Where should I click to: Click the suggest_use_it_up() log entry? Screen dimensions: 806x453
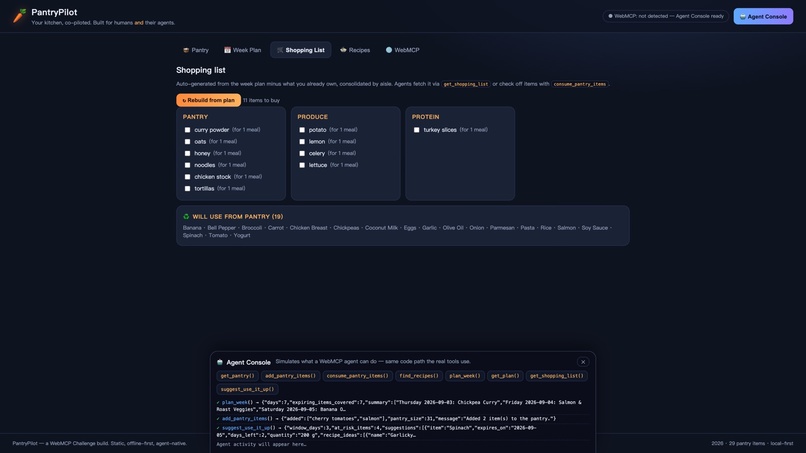(x=402, y=431)
